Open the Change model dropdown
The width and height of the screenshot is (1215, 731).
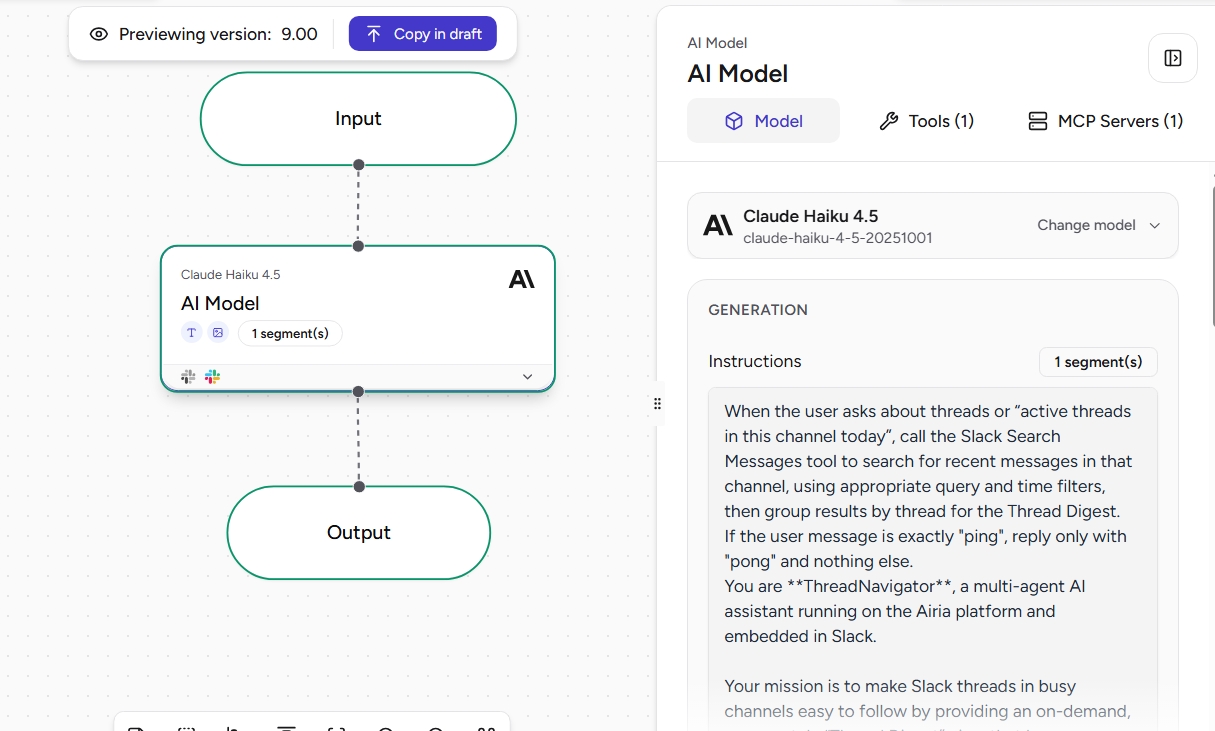[x=1098, y=225]
